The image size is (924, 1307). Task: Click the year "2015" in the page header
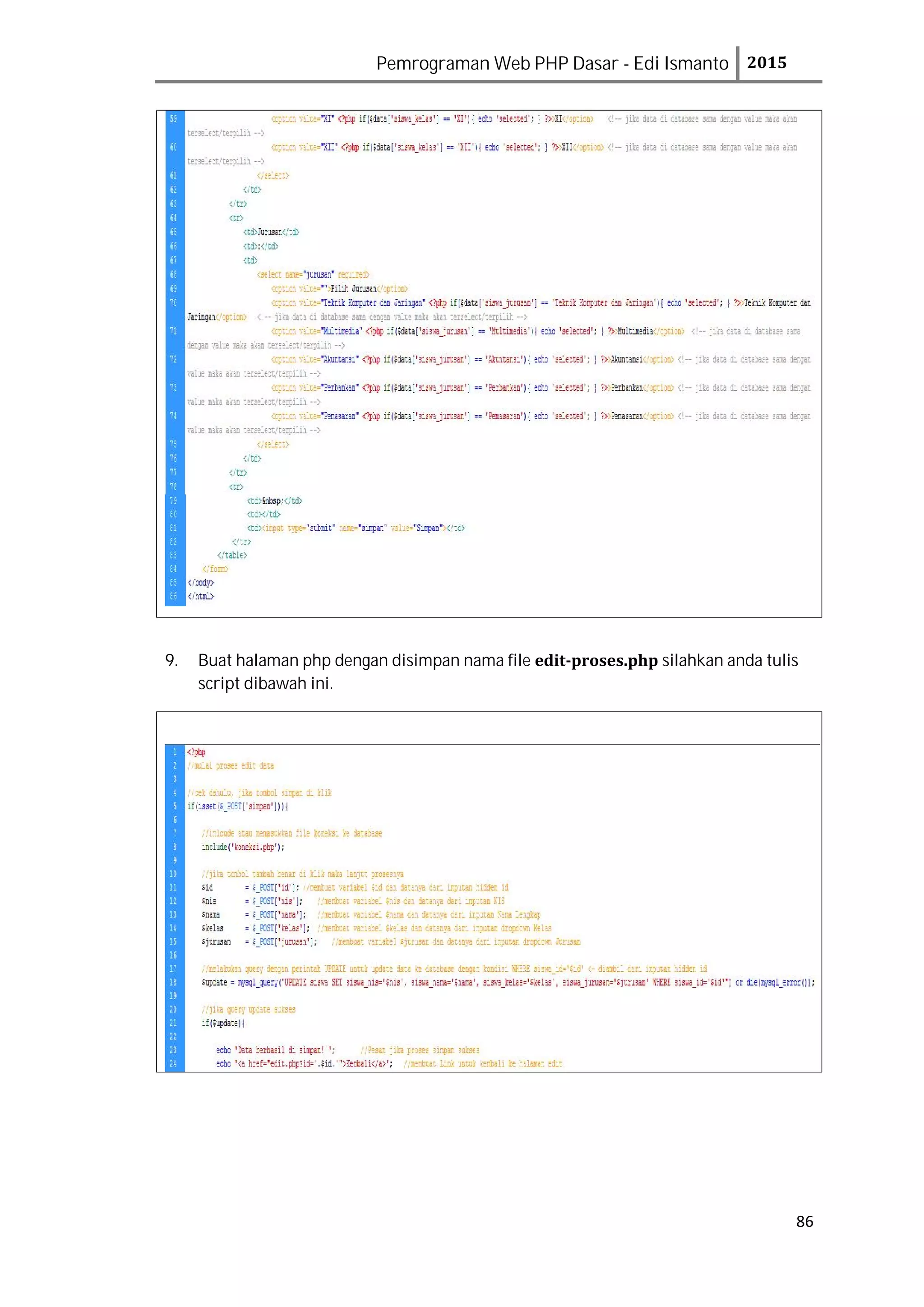[x=767, y=63]
